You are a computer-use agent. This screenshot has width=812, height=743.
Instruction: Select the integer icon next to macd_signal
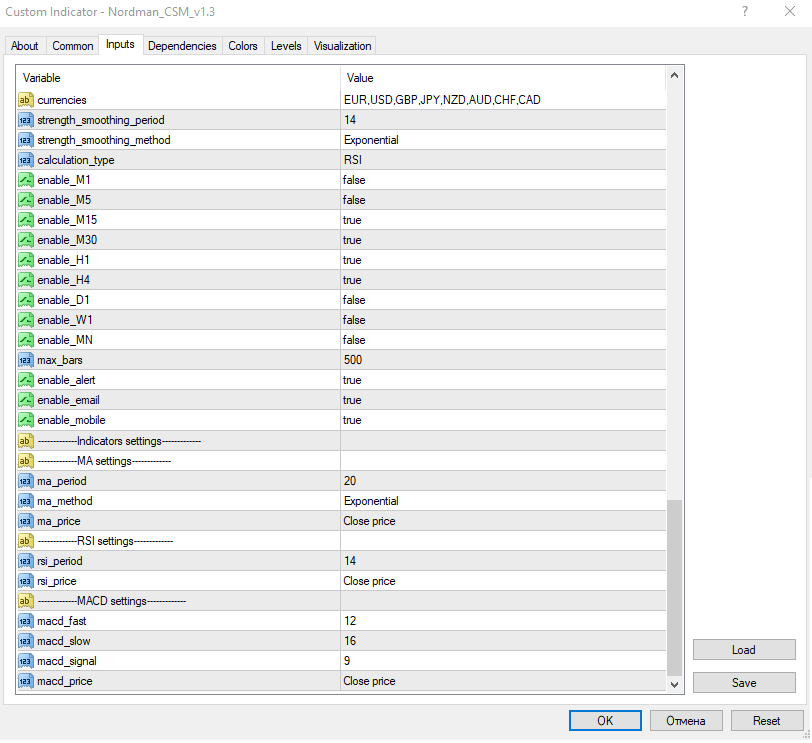[x=25, y=661]
